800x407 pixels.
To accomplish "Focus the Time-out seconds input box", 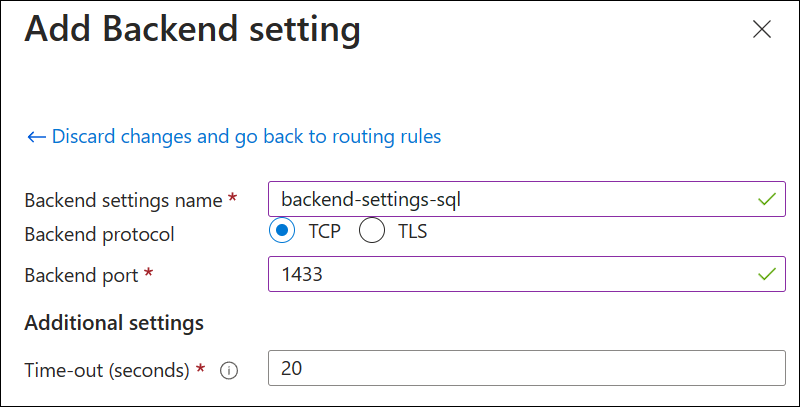I will point(526,369).
